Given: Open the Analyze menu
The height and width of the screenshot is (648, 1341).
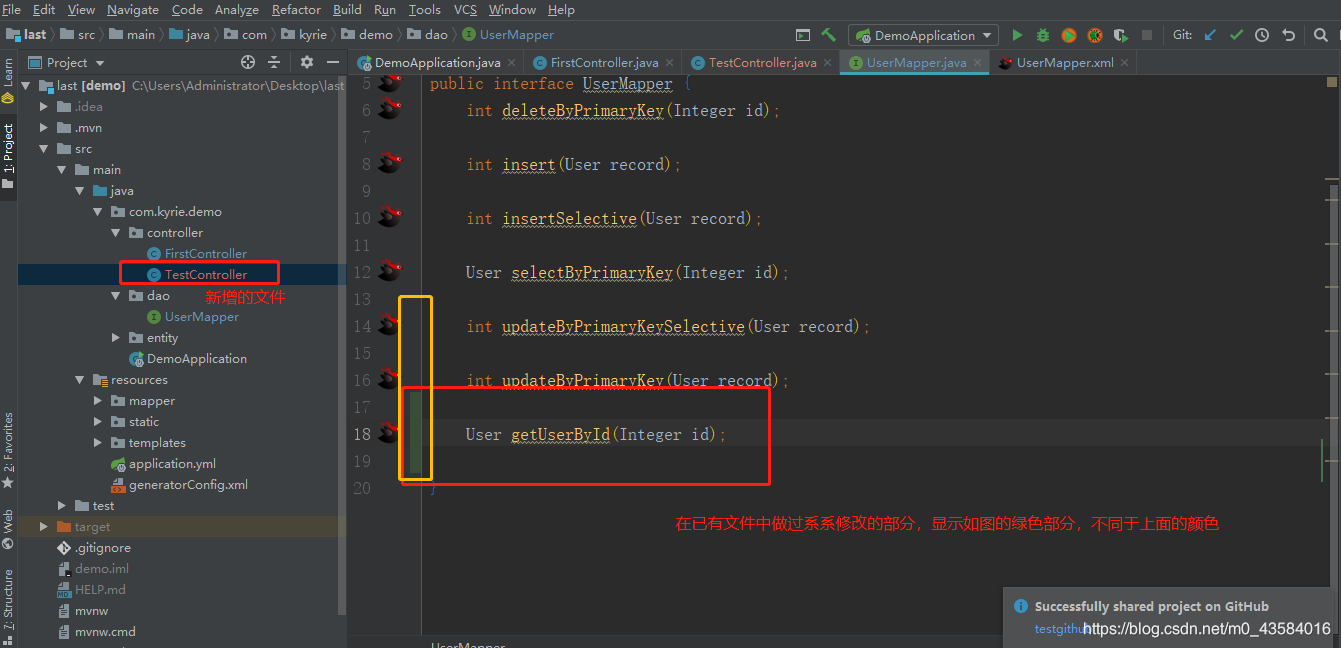Looking at the screenshot, I should point(237,9).
